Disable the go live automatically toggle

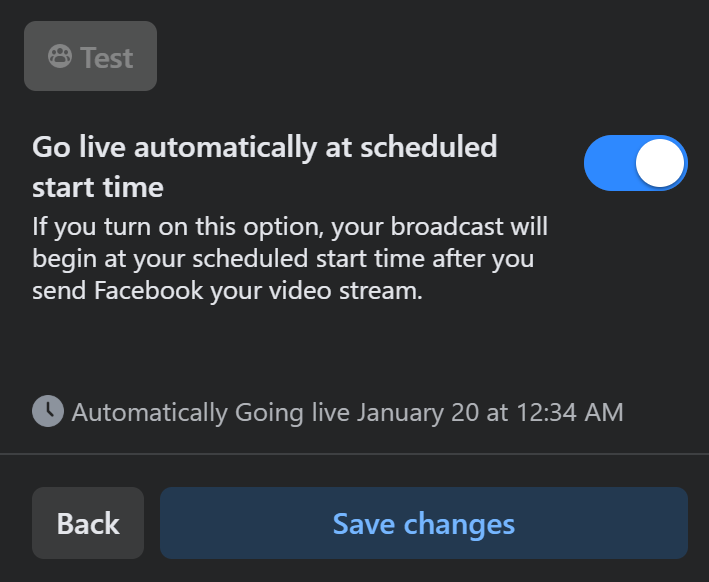click(x=636, y=163)
